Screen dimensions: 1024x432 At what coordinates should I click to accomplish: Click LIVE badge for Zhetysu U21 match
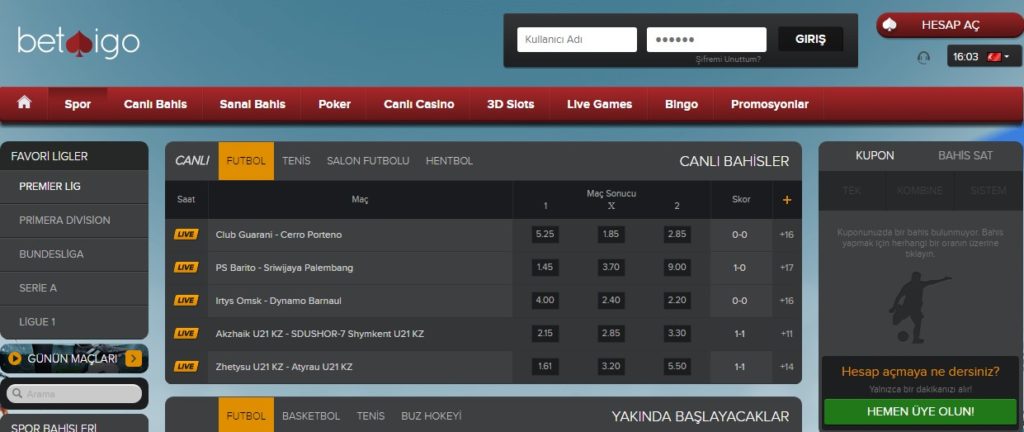coord(186,366)
